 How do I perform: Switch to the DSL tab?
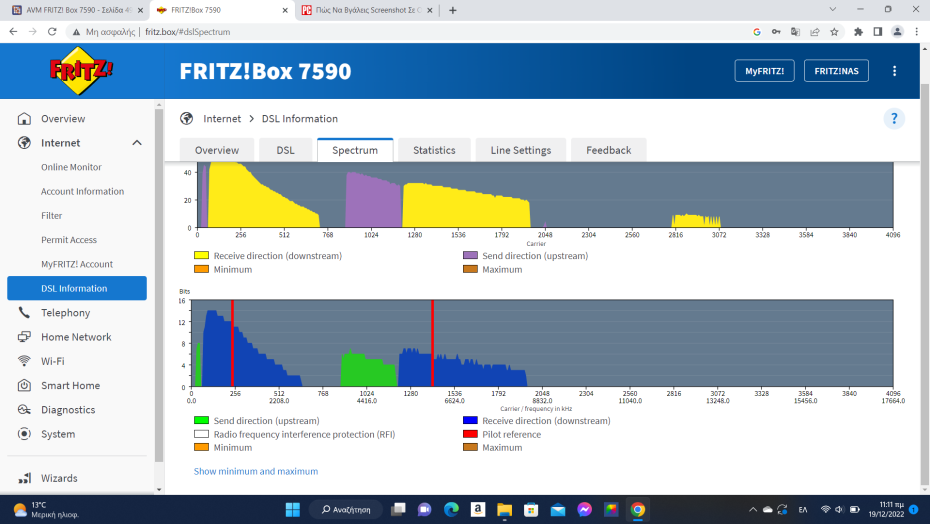click(x=285, y=150)
